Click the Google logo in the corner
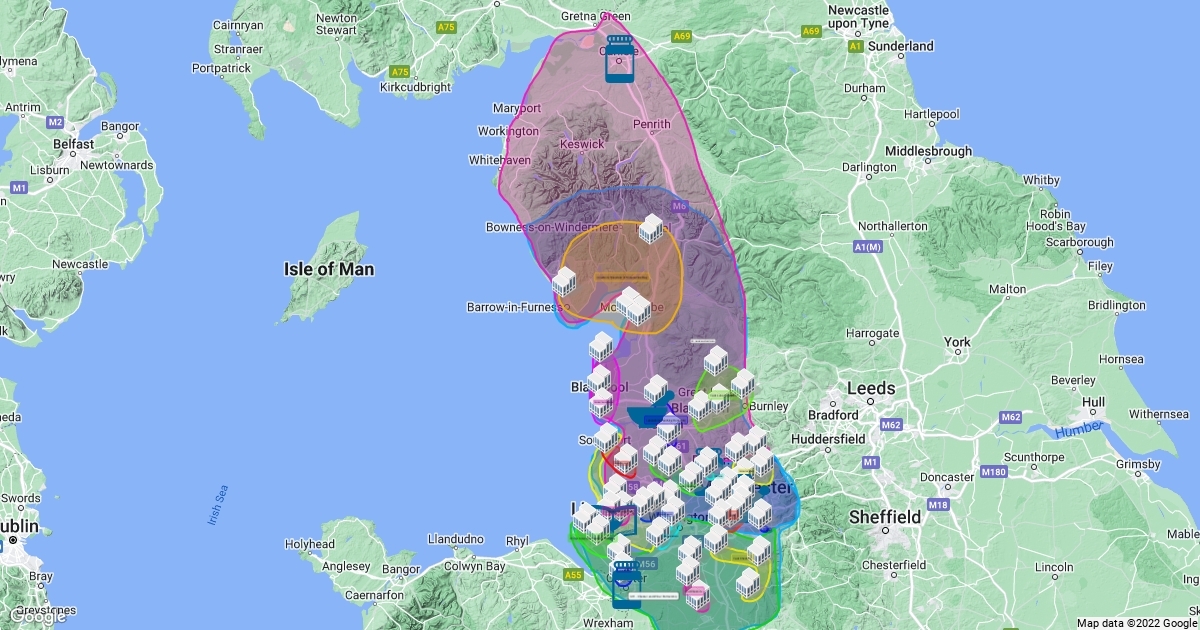 tap(38, 616)
